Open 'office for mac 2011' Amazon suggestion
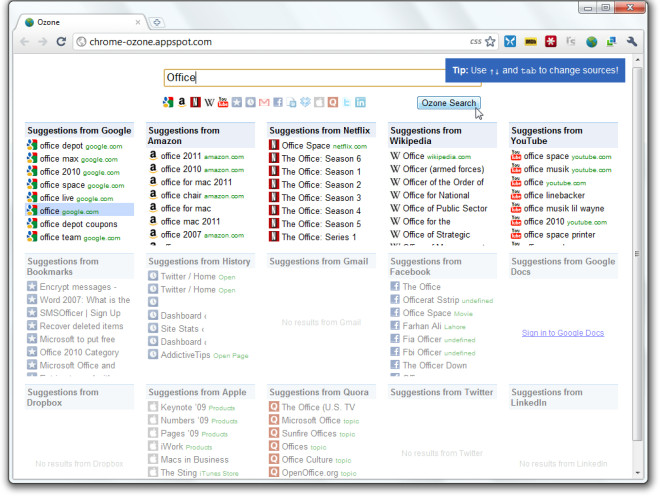This screenshot has height=496, width=660. [x=201, y=182]
